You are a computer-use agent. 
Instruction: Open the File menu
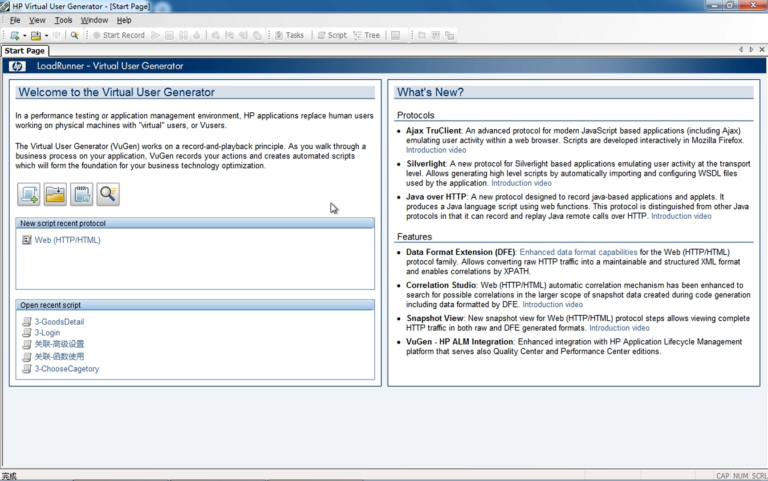coord(15,20)
